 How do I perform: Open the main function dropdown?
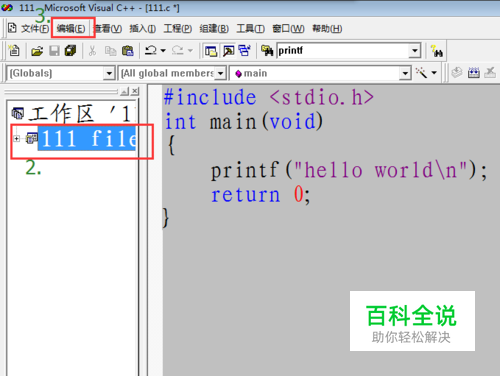[x=405, y=73]
